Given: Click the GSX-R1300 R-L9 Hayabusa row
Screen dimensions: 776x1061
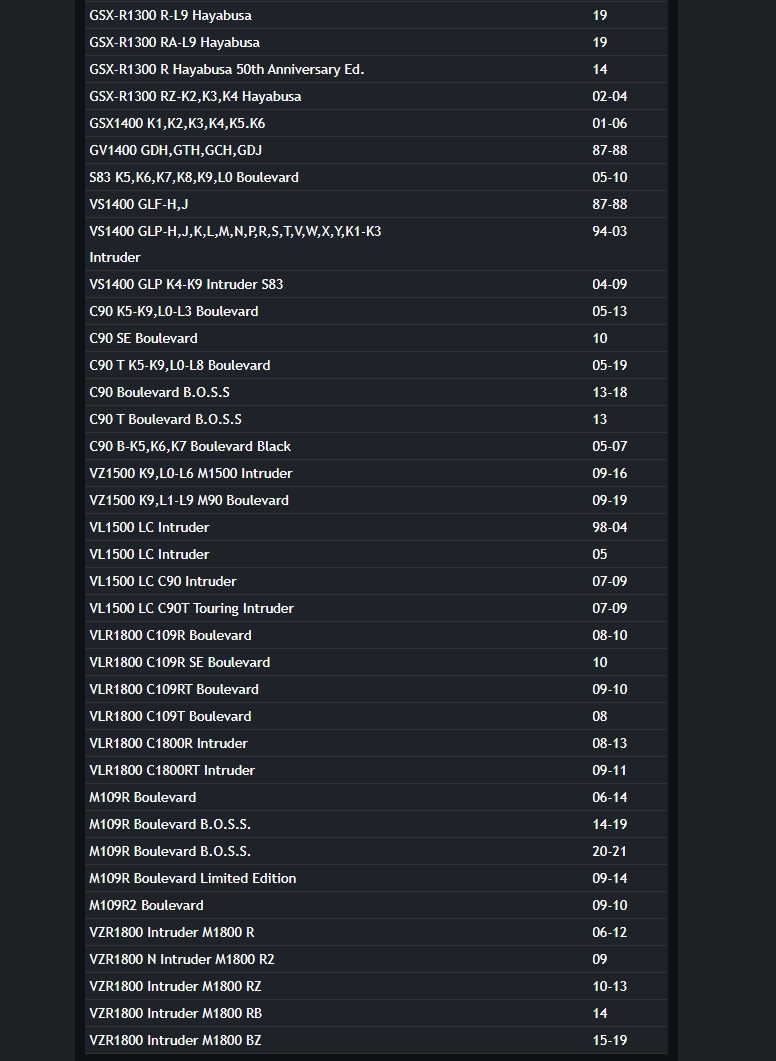Looking at the screenshot, I should 171,15.
